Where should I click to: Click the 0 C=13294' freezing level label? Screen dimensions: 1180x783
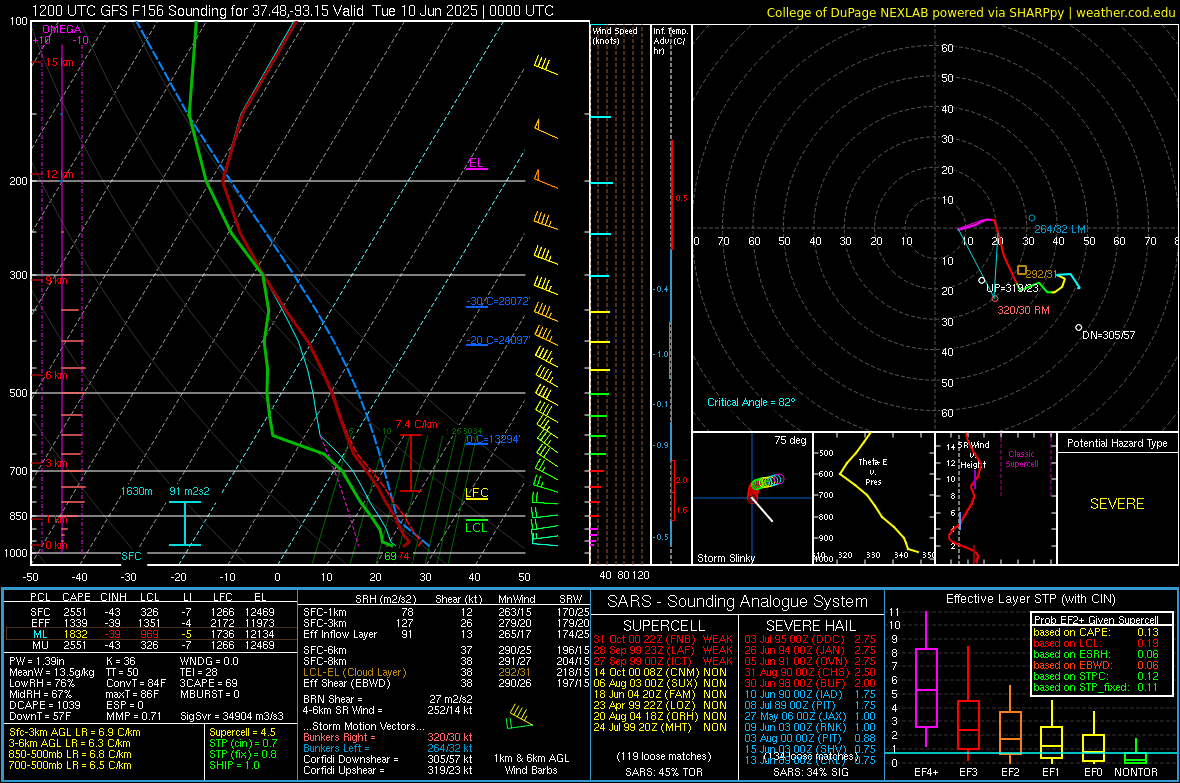(493, 439)
